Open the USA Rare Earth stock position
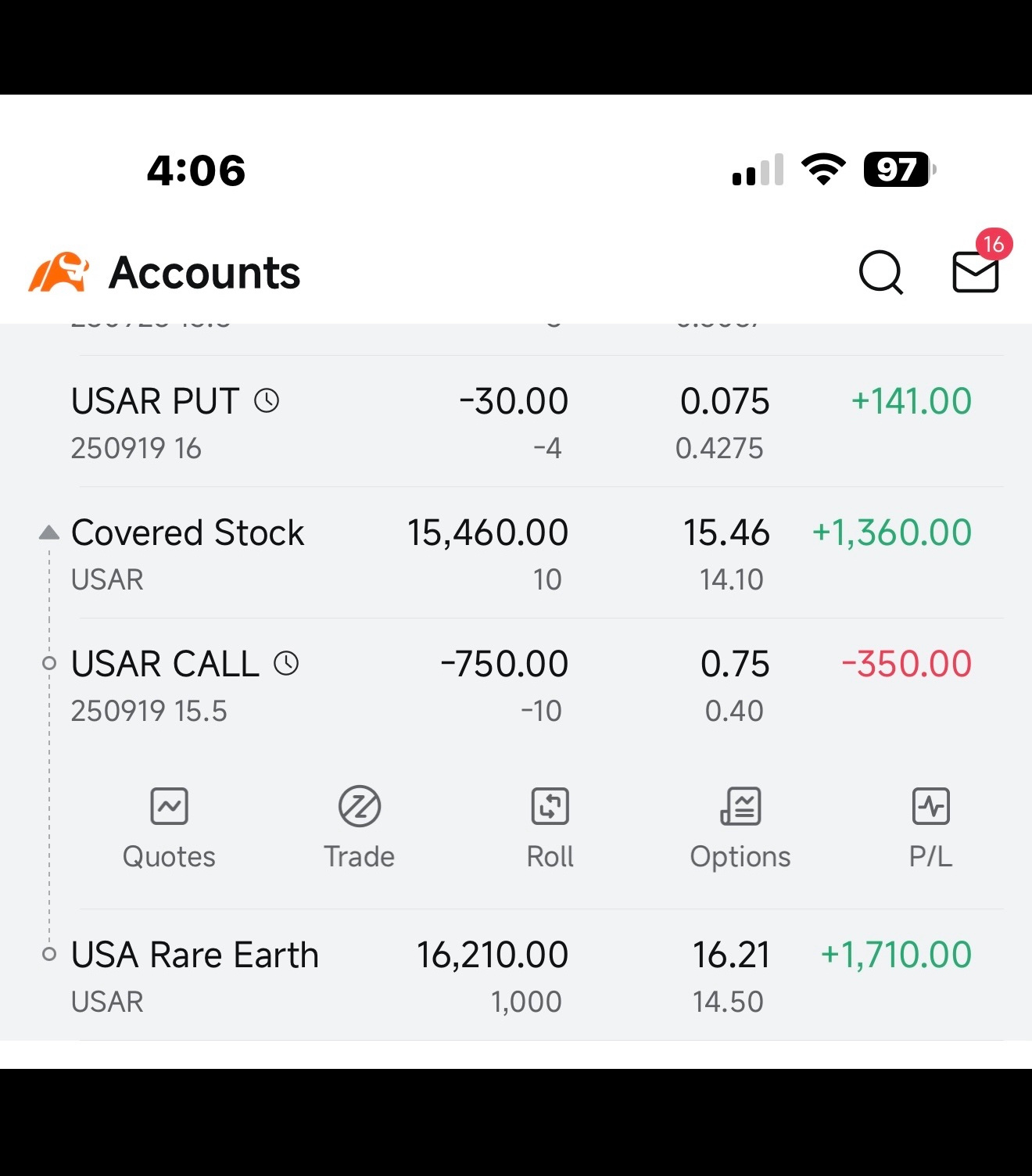Image resolution: width=1032 pixels, height=1176 pixels. (x=522, y=976)
